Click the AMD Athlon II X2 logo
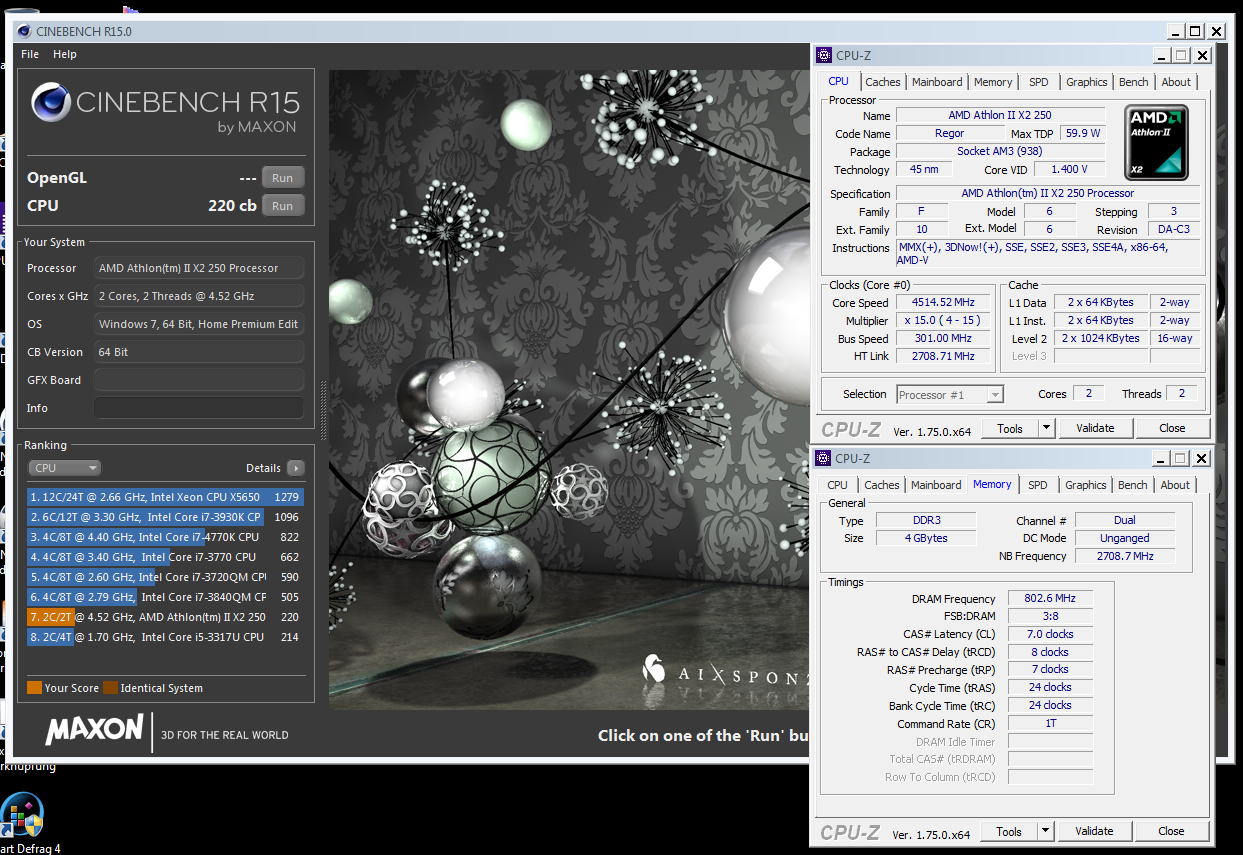 pos(1157,142)
